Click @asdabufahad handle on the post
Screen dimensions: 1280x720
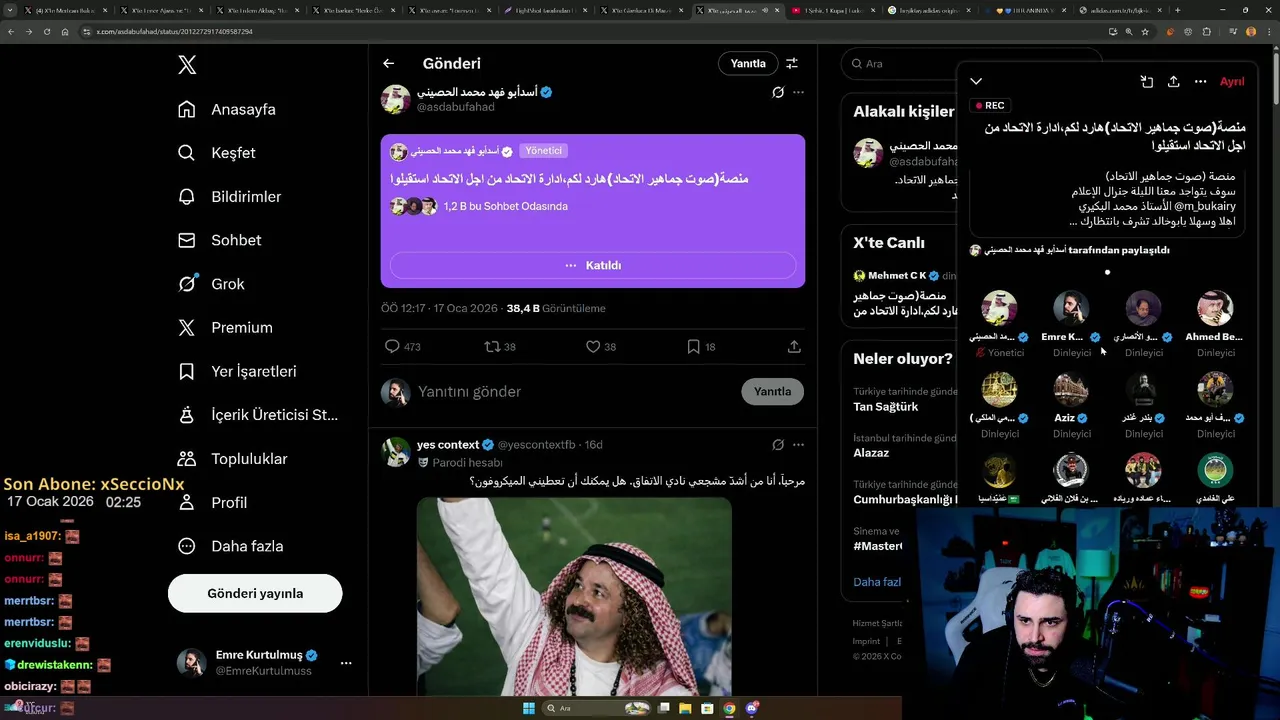click(x=455, y=107)
